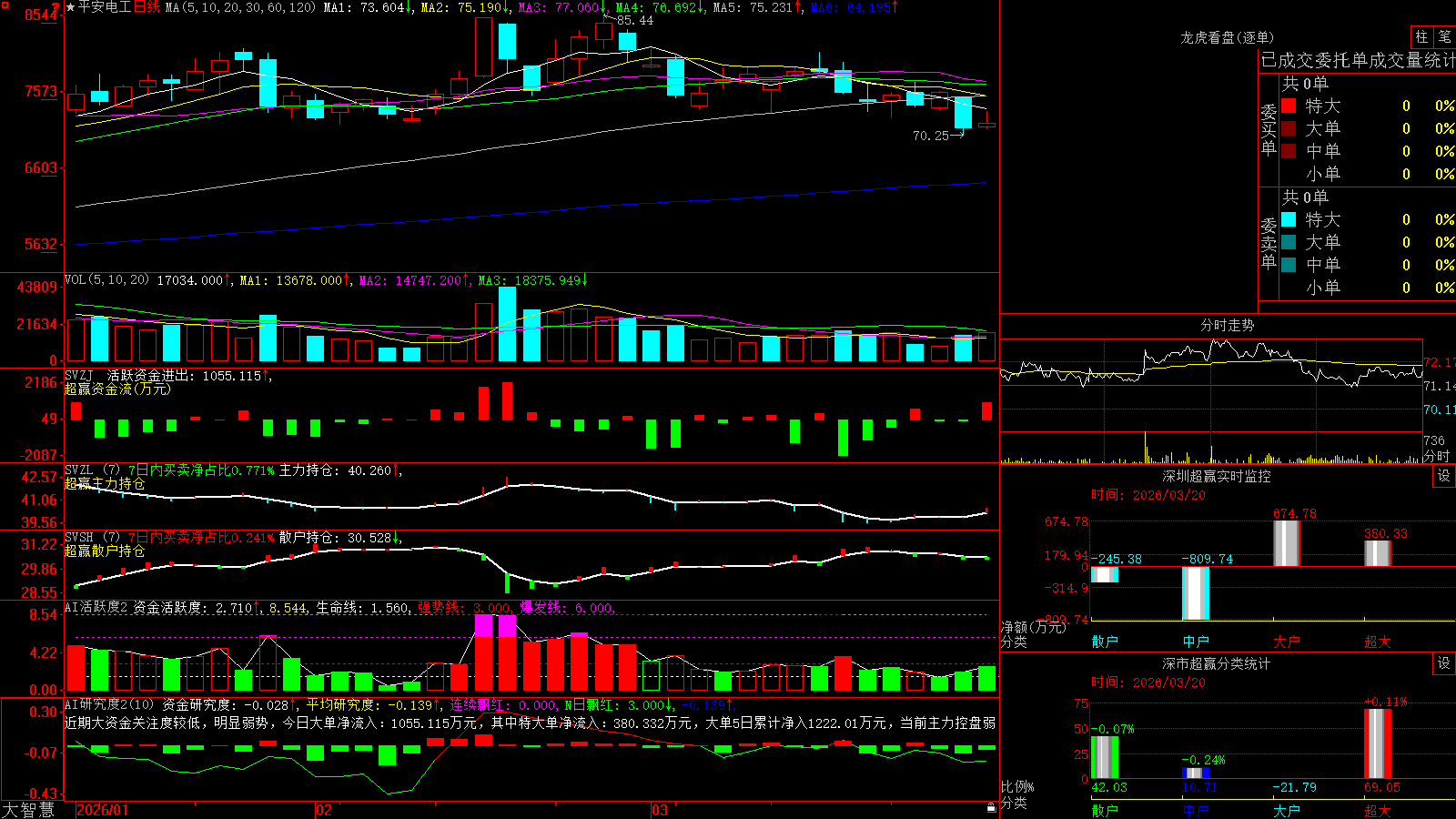Click the 特大 row under 委买单
The image size is (1456, 819).
pyautogui.click(x=1368, y=106)
